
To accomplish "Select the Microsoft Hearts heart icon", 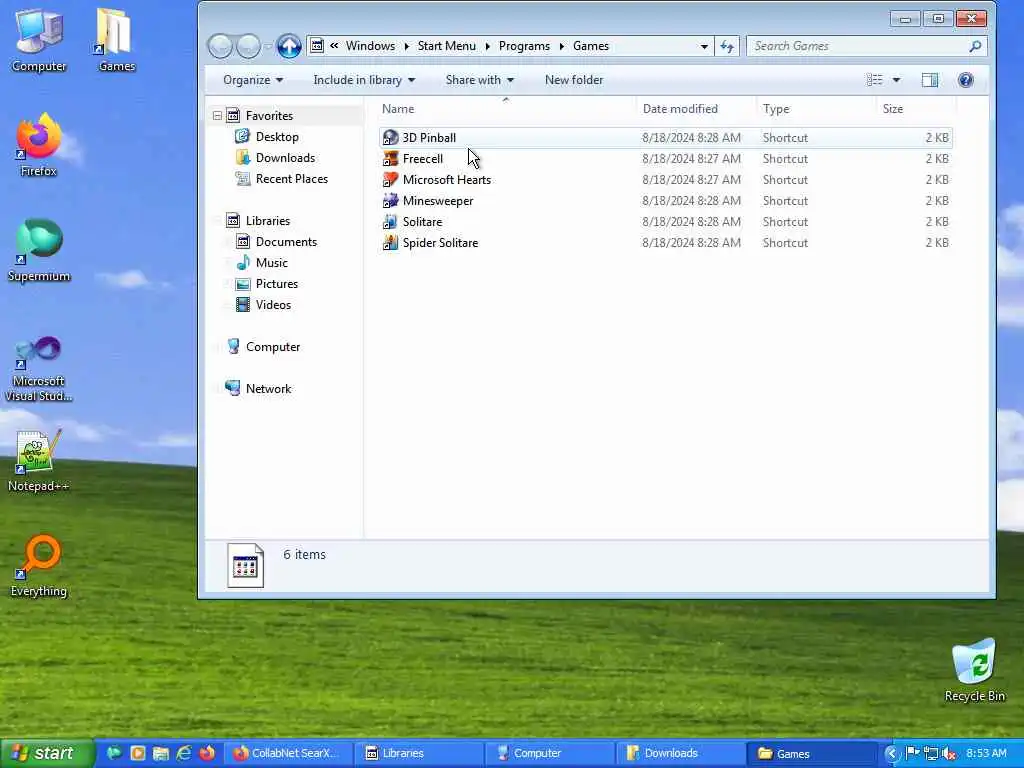I will point(390,180).
